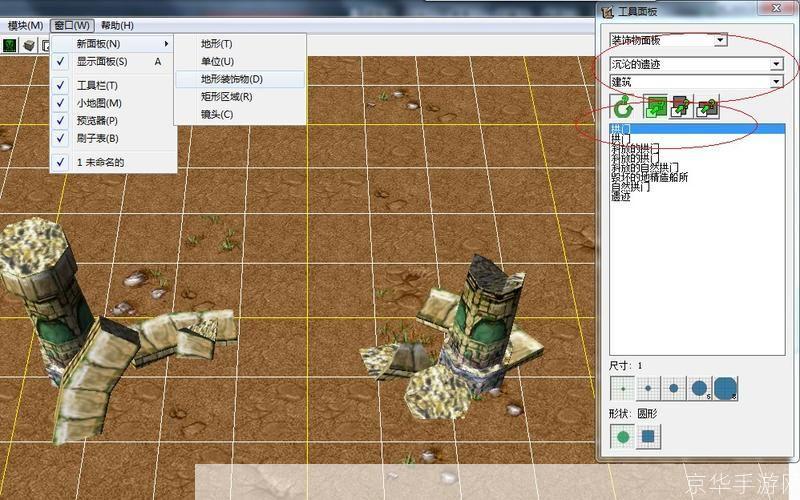The width and height of the screenshot is (800, 500).
Task: Choose 单位(U) from the new panel submenu
Action: tap(240, 62)
